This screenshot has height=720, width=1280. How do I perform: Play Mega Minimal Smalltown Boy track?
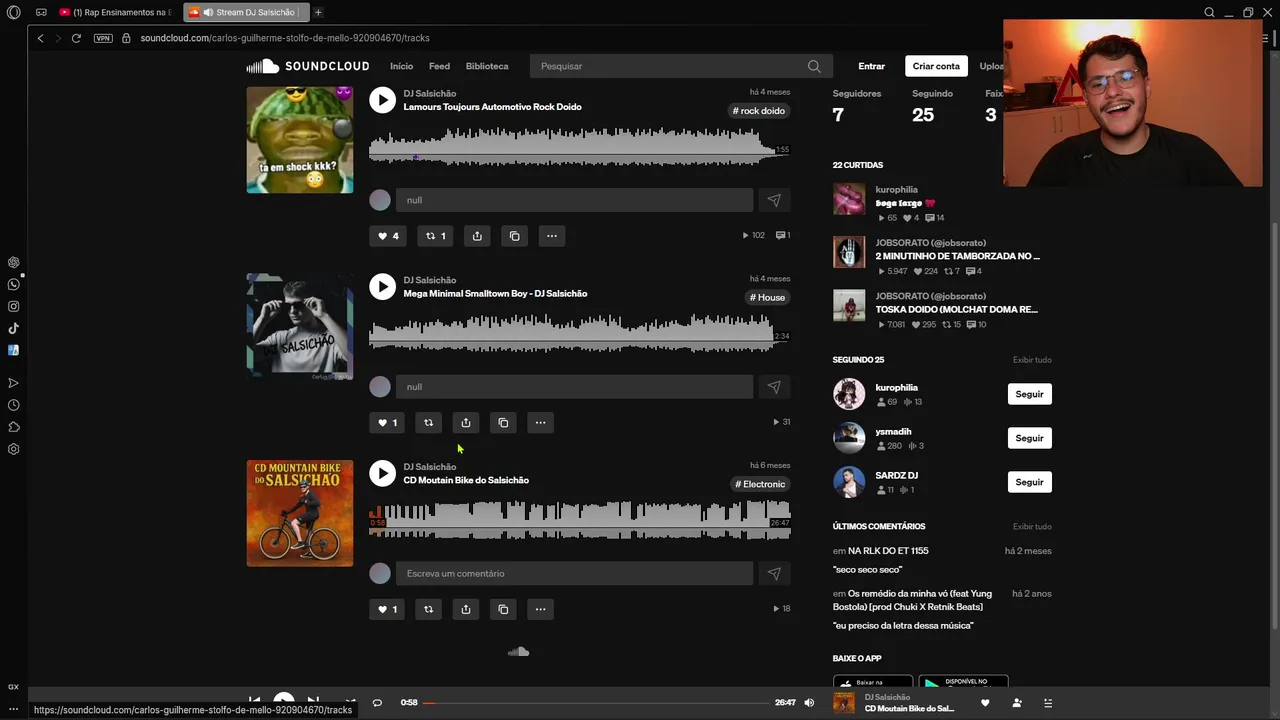(382, 287)
